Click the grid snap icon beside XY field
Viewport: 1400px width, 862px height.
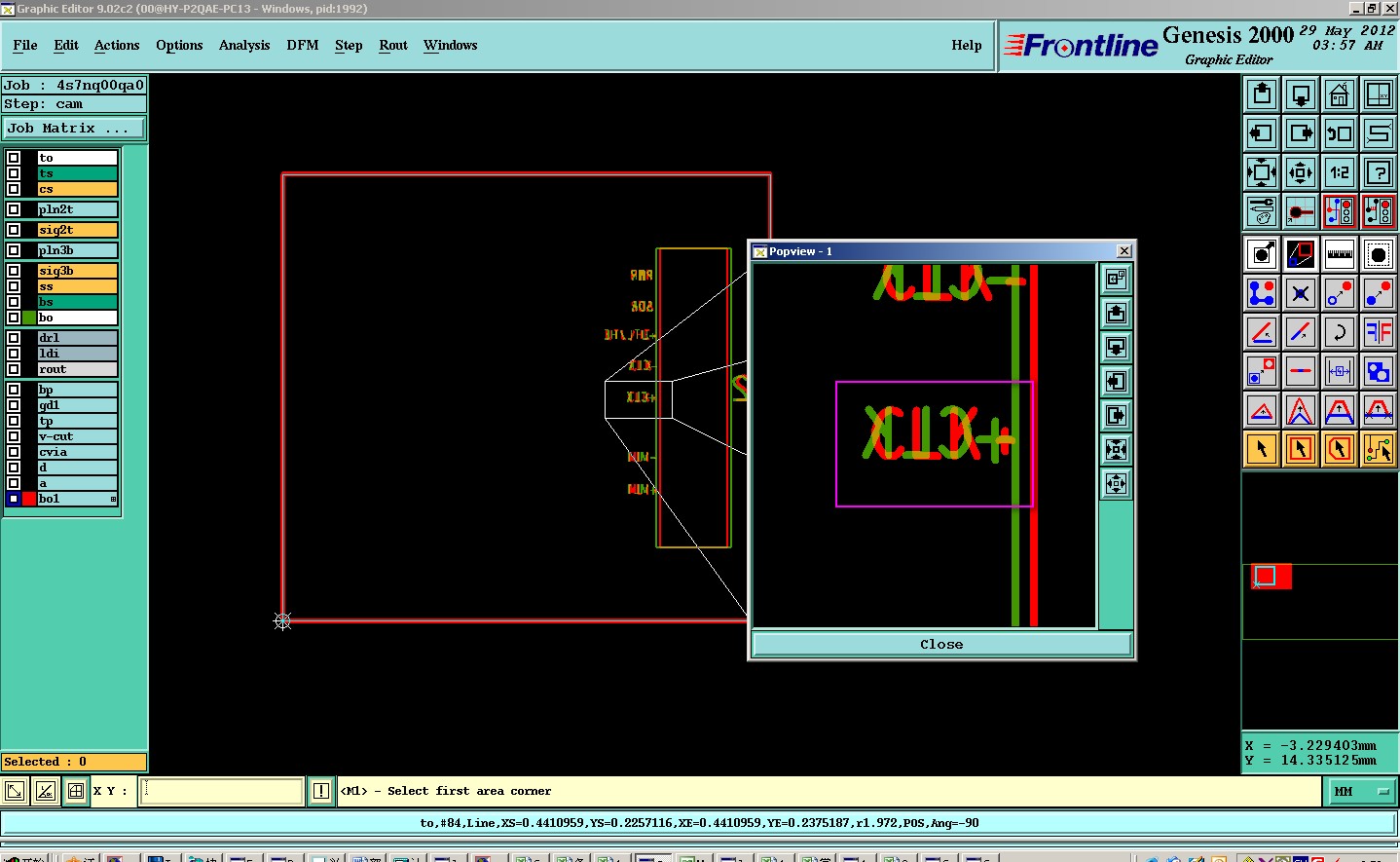coord(76,791)
